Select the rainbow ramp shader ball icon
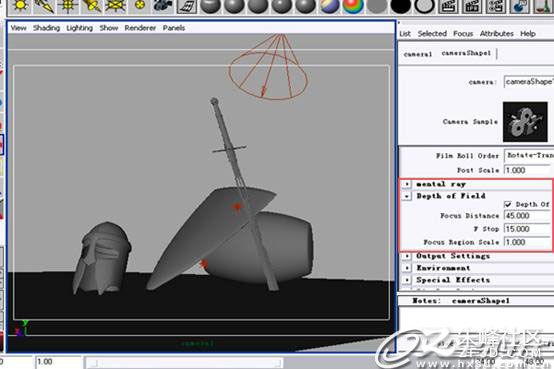The height and width of the screenshot is (369, 554). [x=353, y=6]
